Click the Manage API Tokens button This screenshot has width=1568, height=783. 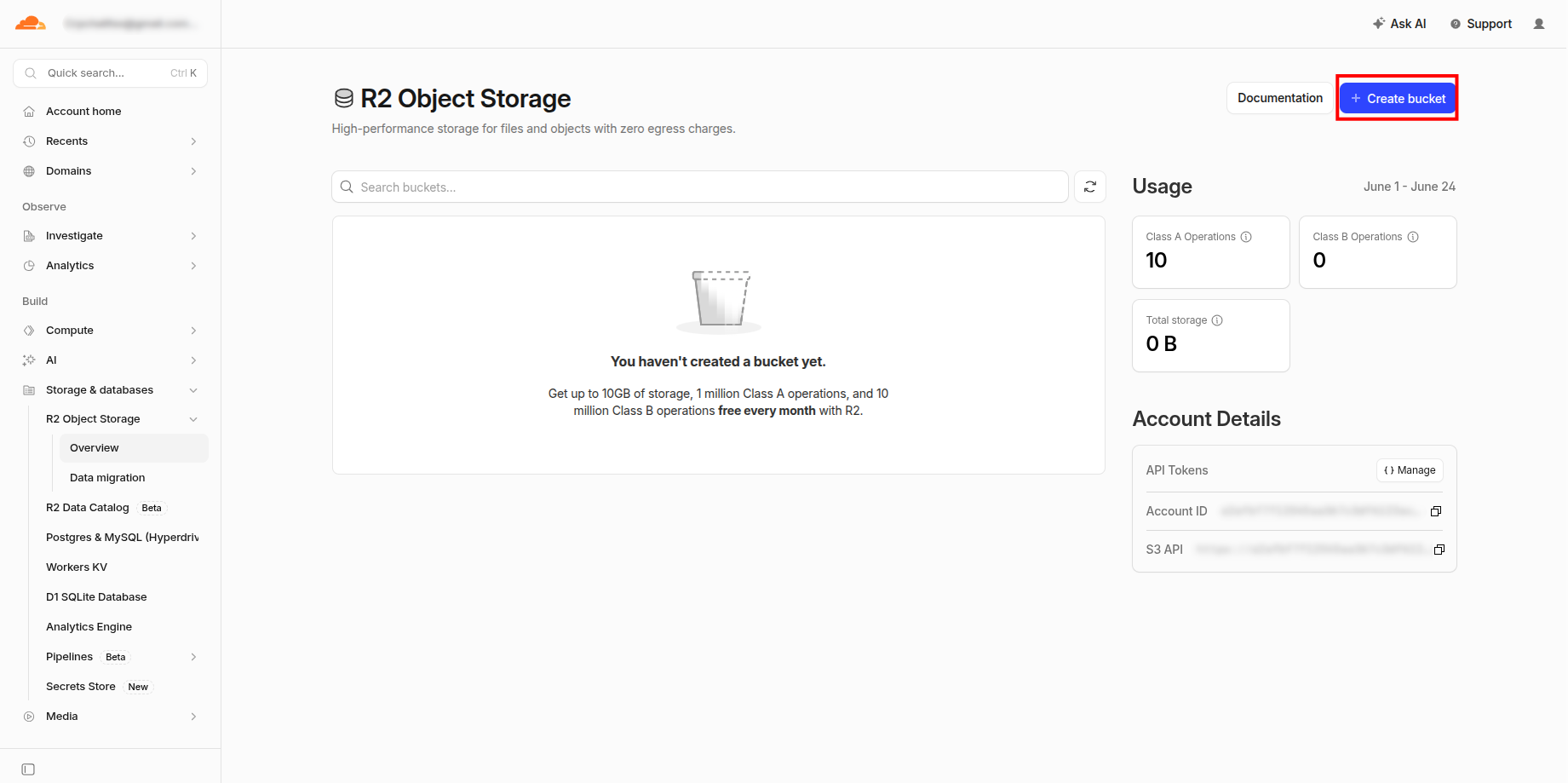(x=1410, y=470)
